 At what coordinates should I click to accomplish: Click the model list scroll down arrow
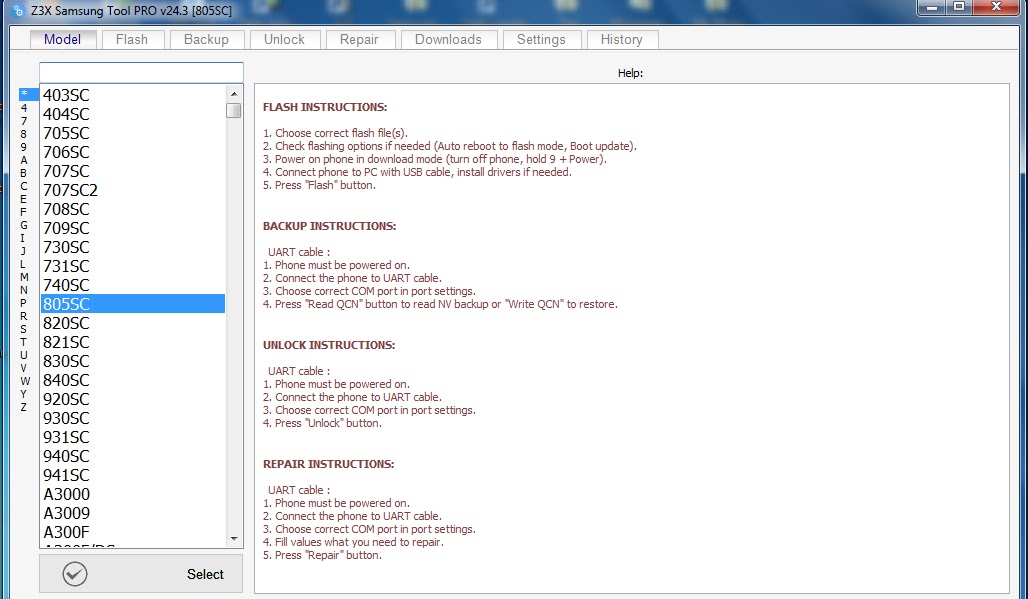click(234, 539)
